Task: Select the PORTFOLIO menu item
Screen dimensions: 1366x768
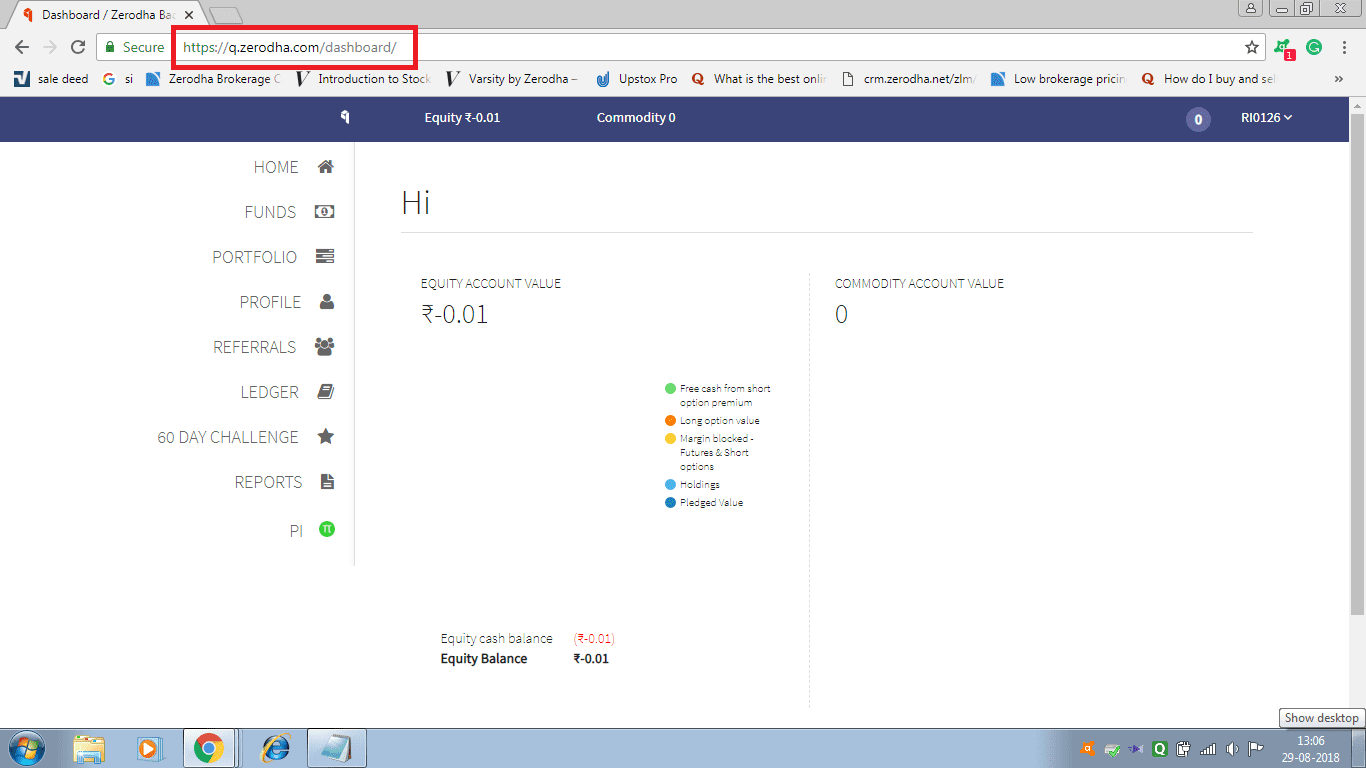Action: (254, 257)
